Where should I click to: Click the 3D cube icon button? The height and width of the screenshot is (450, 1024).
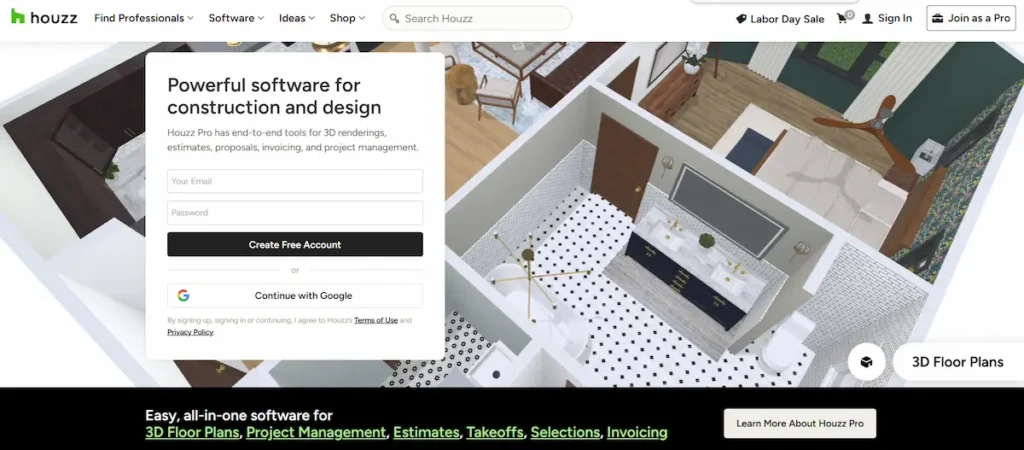point(866,362)
